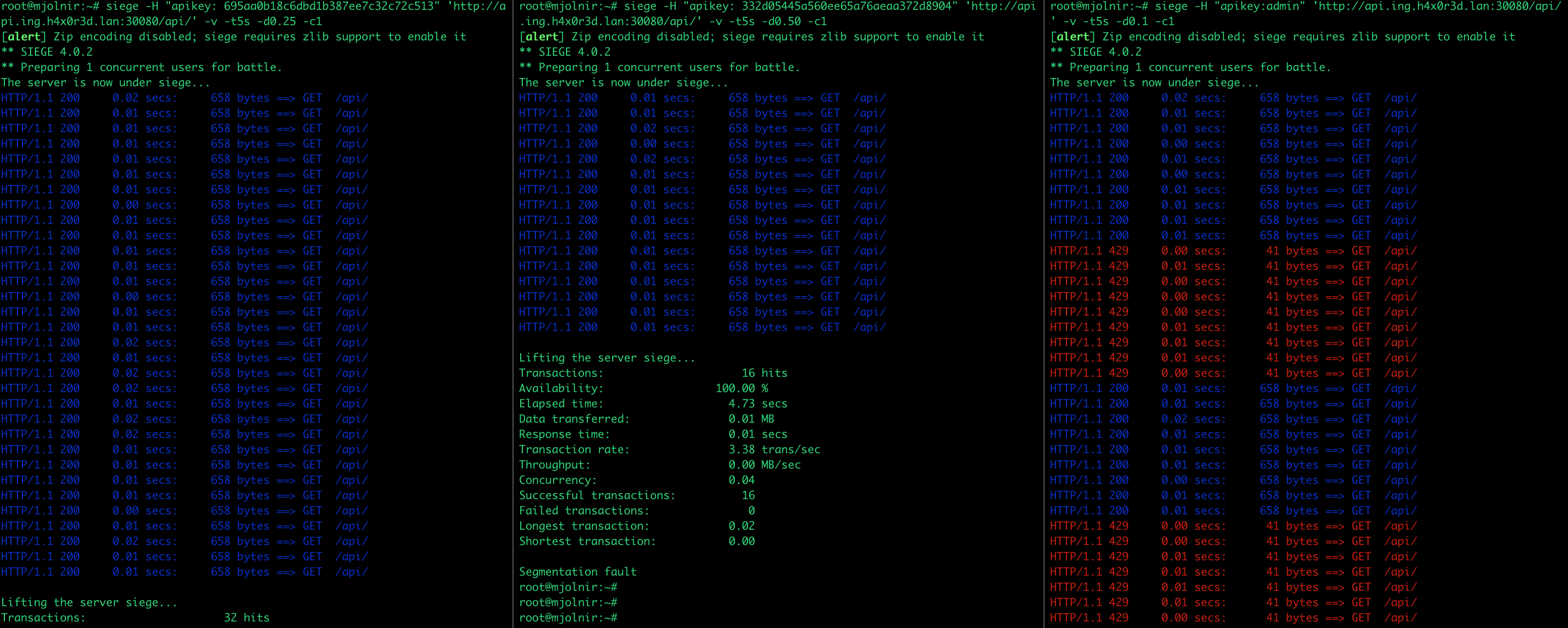This screenshot has height=628, width=1568.
Task: Click the Data transferred 0.01 MB line
Action: (646, 419)
